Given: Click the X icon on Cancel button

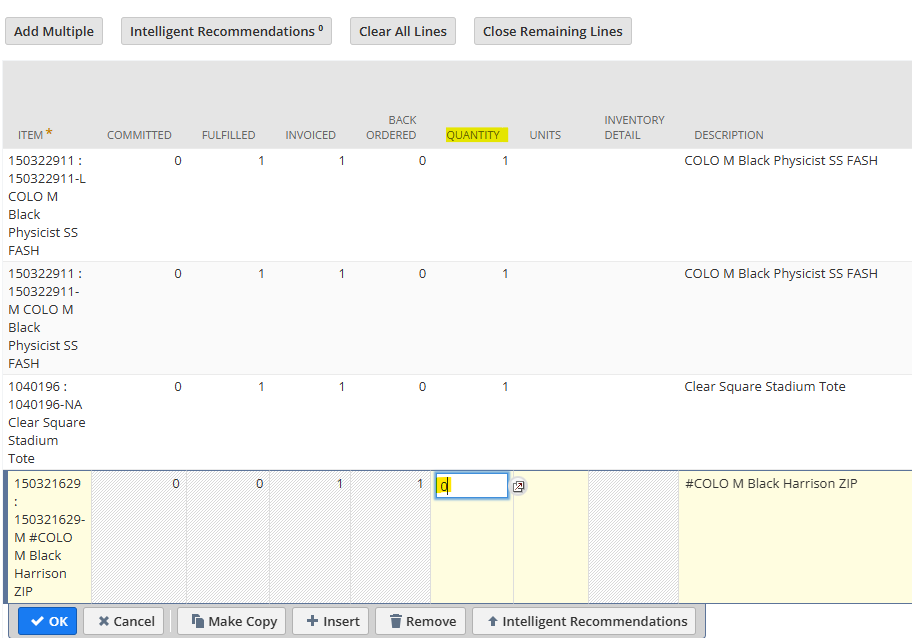Looking at the screenshot, I should (x=104, y=621).
